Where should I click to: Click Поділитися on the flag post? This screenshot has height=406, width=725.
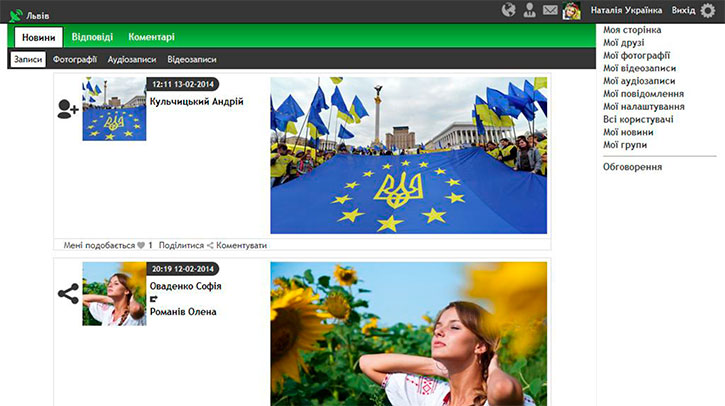[x=181, y=246]
